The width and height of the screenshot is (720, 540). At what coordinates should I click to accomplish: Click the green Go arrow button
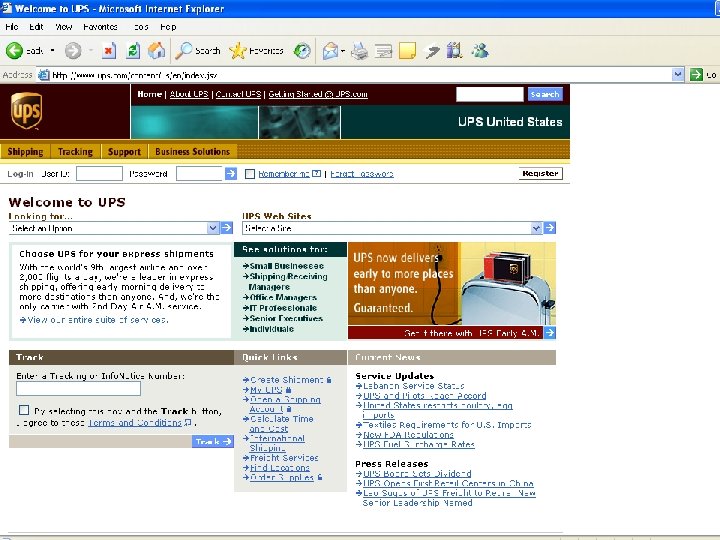click(697, 74)
